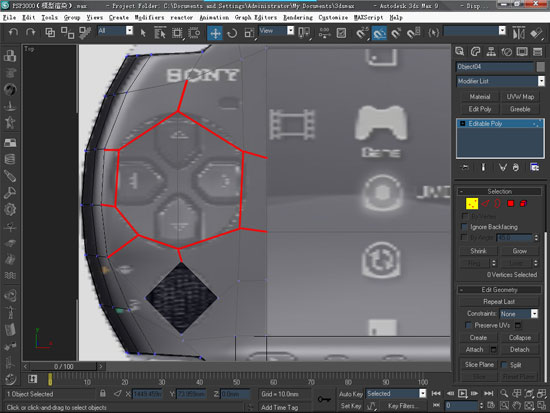Click the Object04 name field
The width and height of the screenshot is (550, 413).
pyautogui.click(x=495, y=66)
